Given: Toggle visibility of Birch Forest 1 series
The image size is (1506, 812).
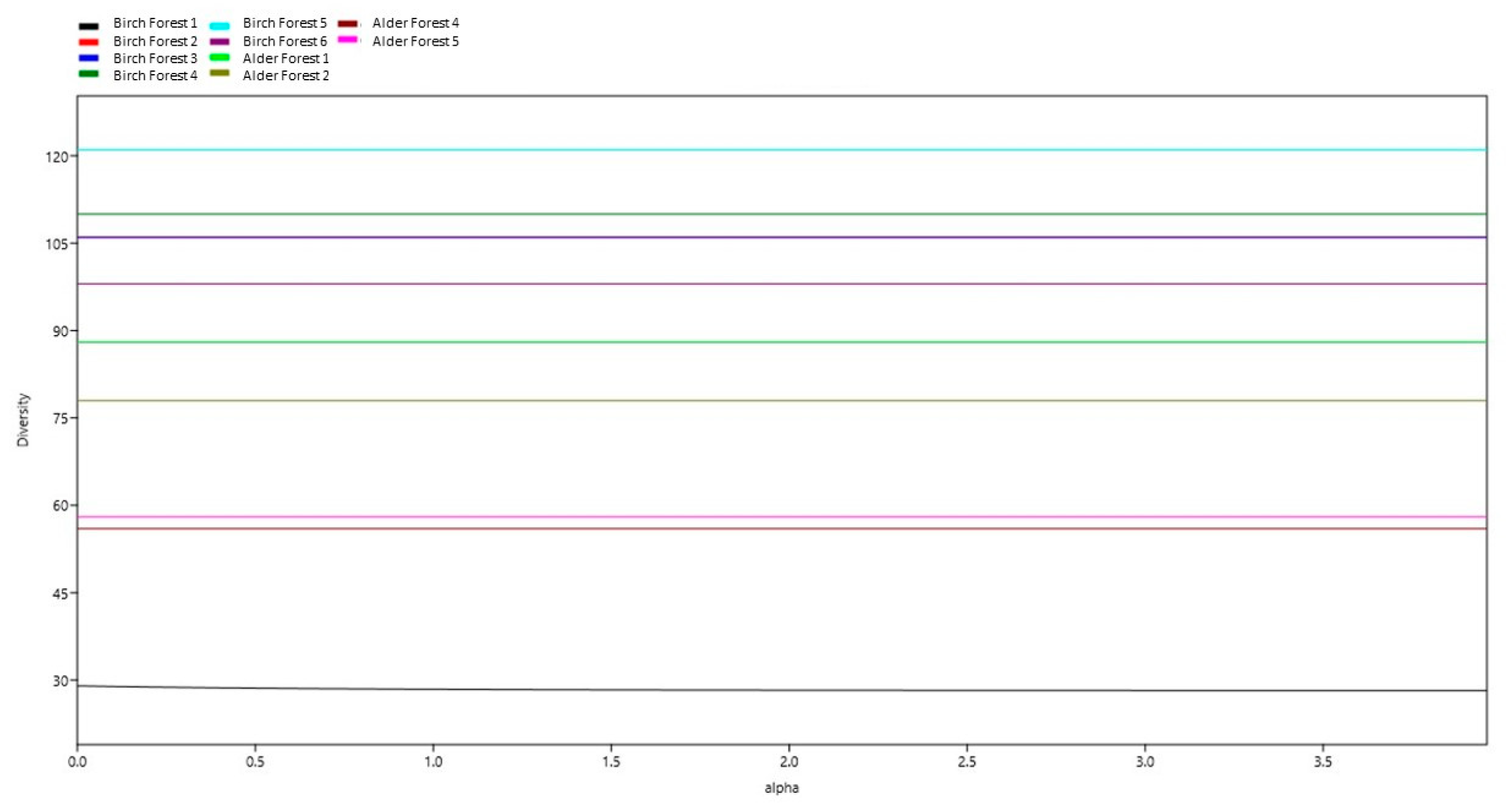Looking at the screenshot, I should 154,23.
